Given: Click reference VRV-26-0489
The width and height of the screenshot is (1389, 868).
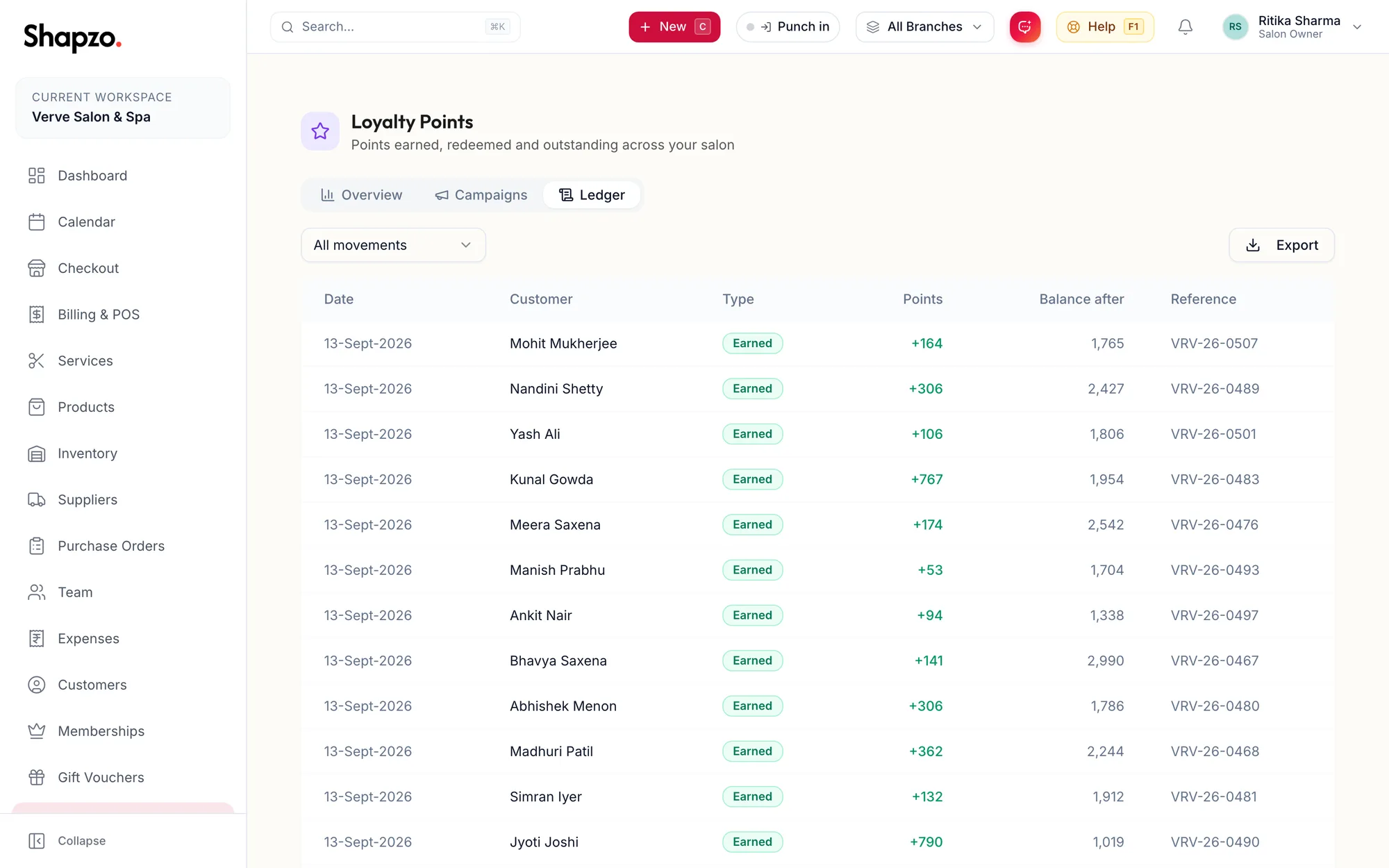Looking at the screenshot, I should pyautogui.click(x=1215, y=389).
